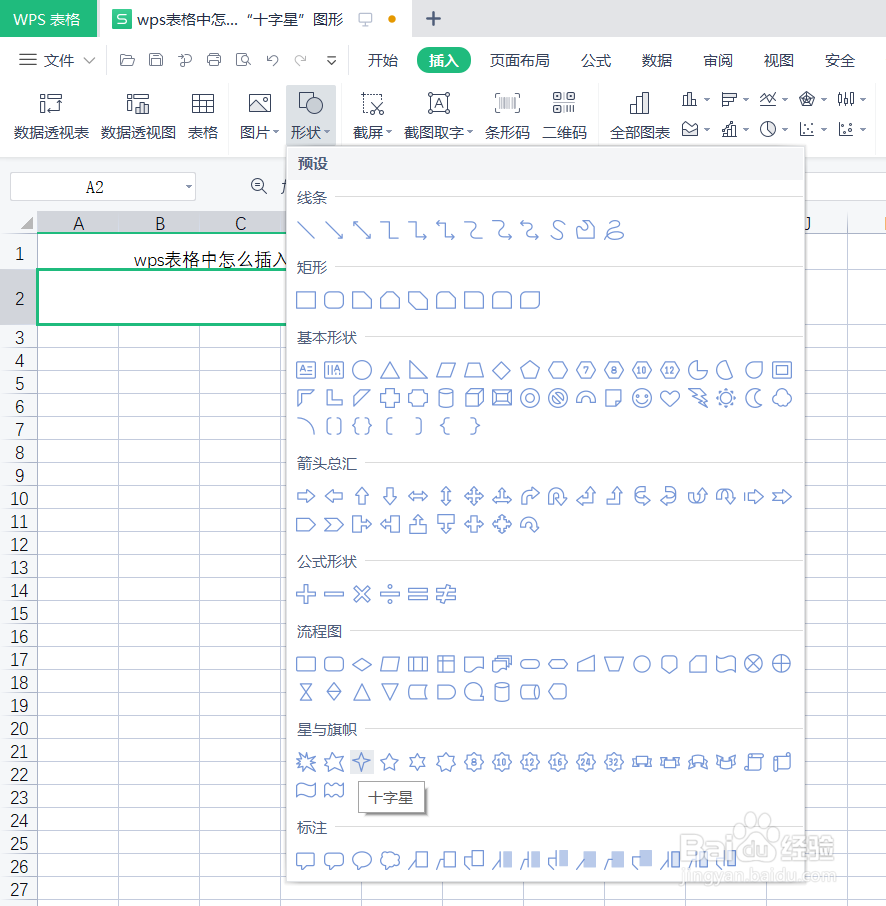Switch to the Page Layout (页面布局) tab

point(520,60)
